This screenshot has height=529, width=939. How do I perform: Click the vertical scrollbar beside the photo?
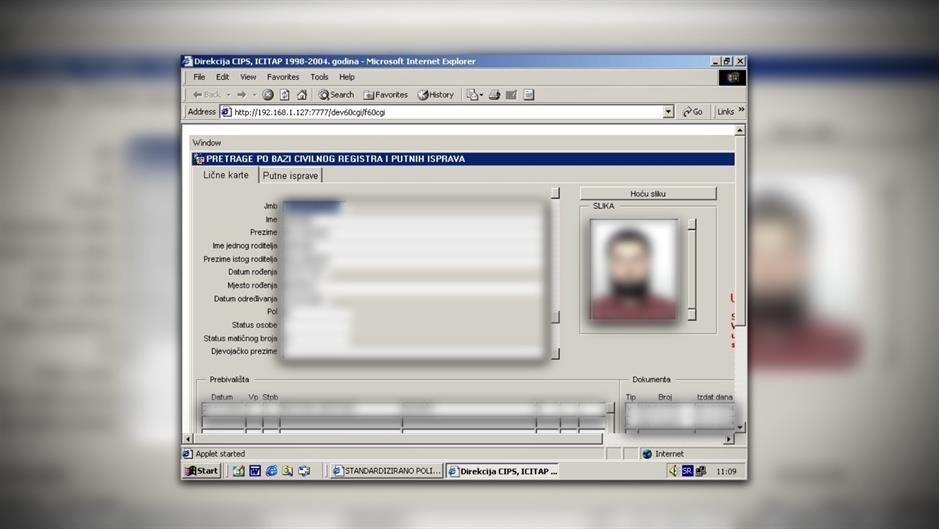691,270
